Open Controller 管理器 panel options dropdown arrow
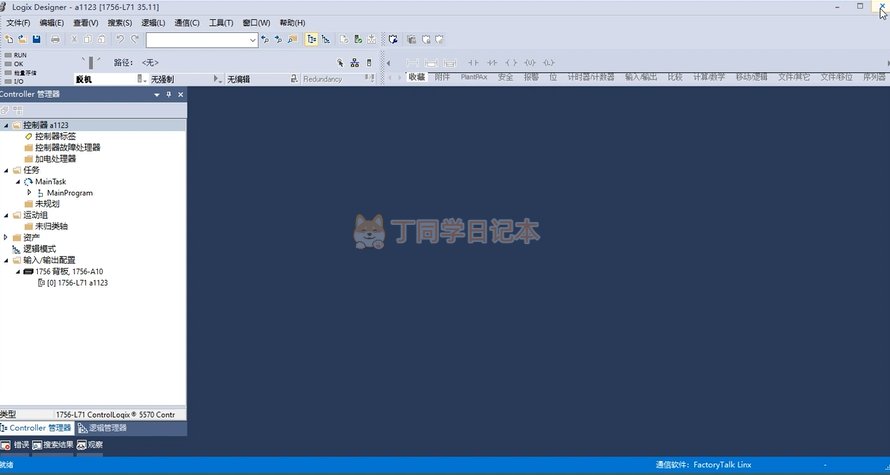Viewport: 890px width, 475px height. [x=157, y=95]
